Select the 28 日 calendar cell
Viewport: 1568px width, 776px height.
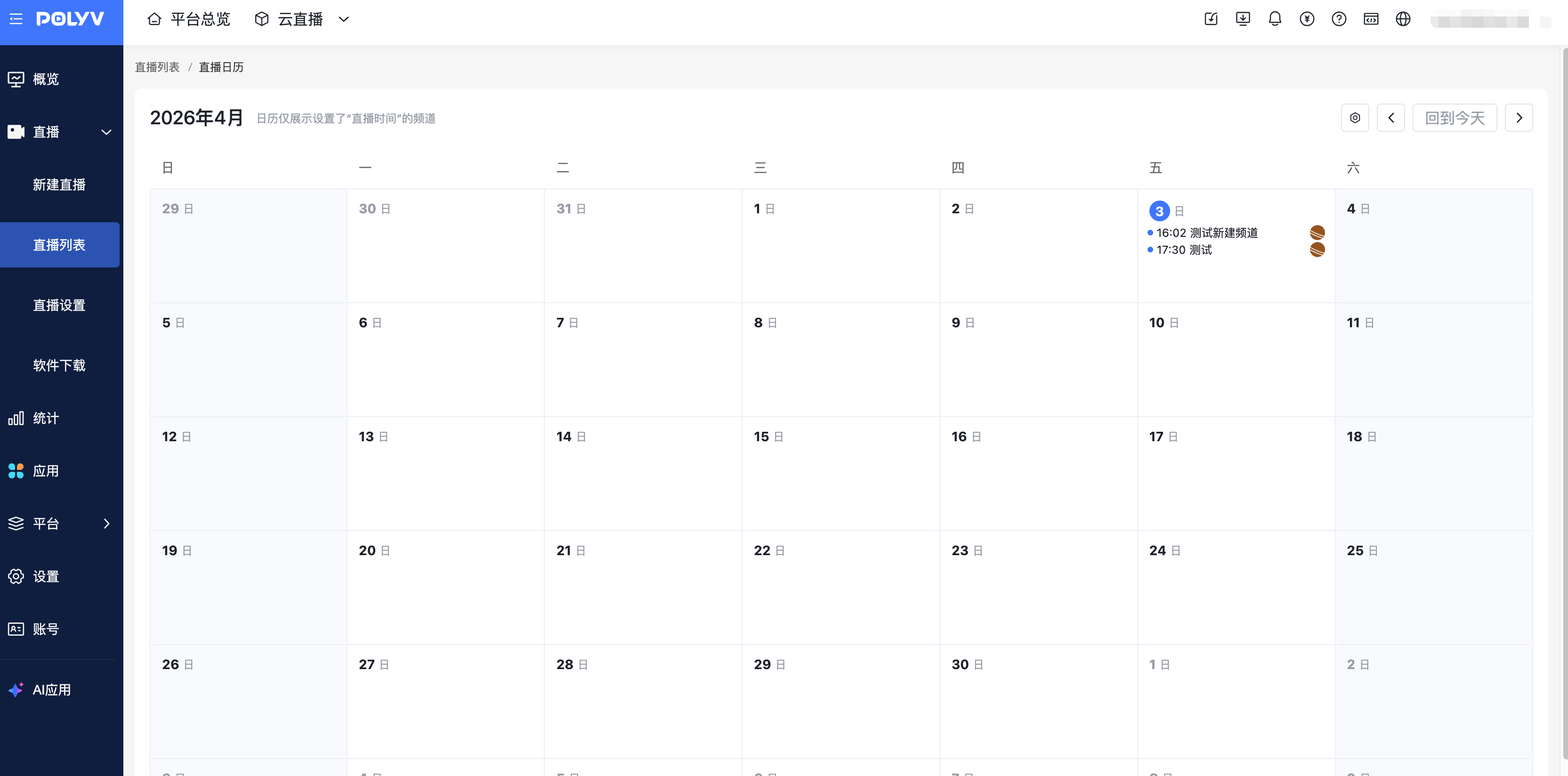tap(643, 701)
